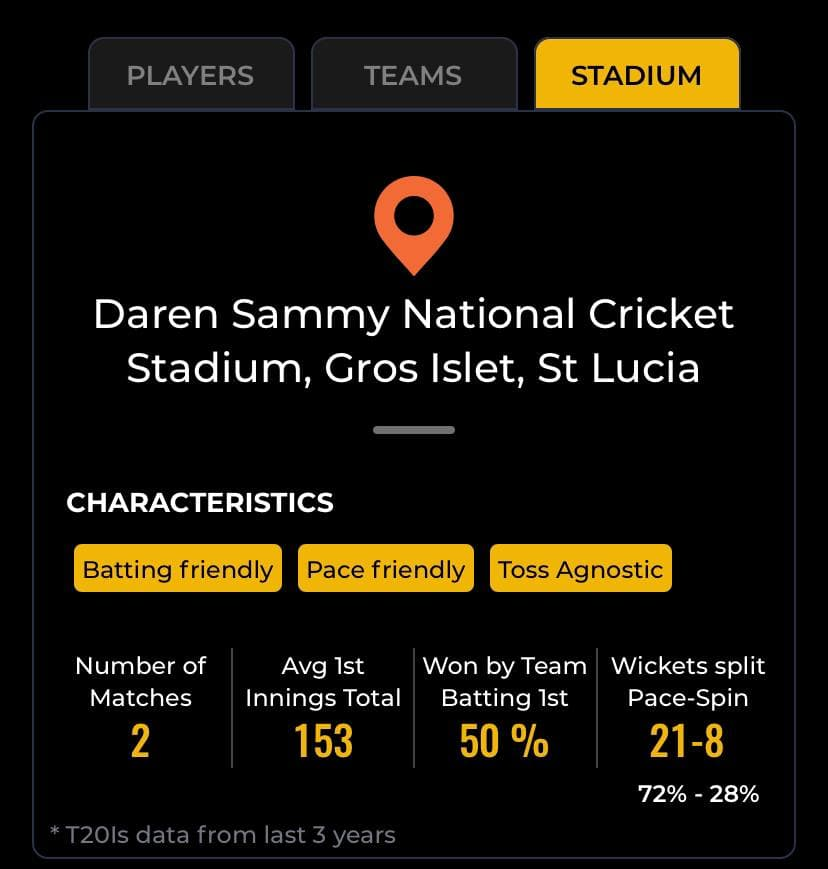Click the gray divider handle below stadium name

(414, 430)
